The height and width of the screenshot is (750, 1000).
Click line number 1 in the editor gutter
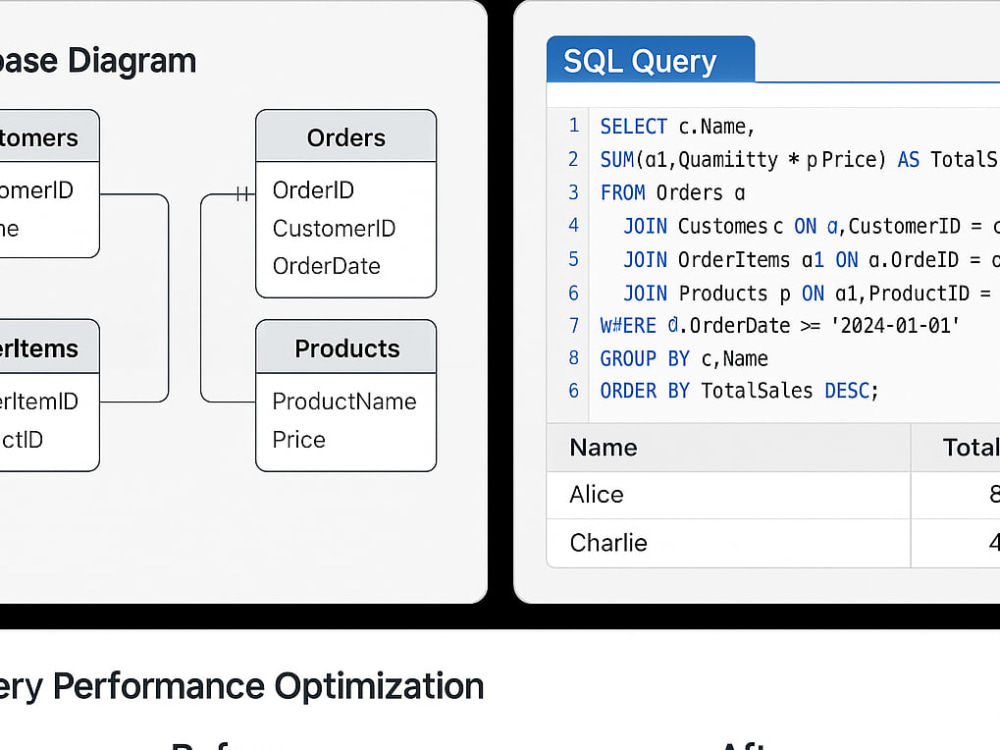tap(574, 126)
